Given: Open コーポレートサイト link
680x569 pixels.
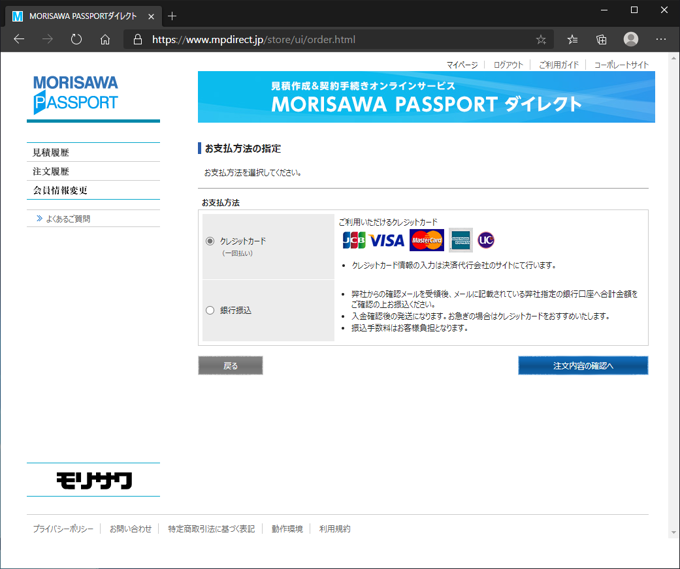Looking at the screenshot, I should [x=621, y=65].
